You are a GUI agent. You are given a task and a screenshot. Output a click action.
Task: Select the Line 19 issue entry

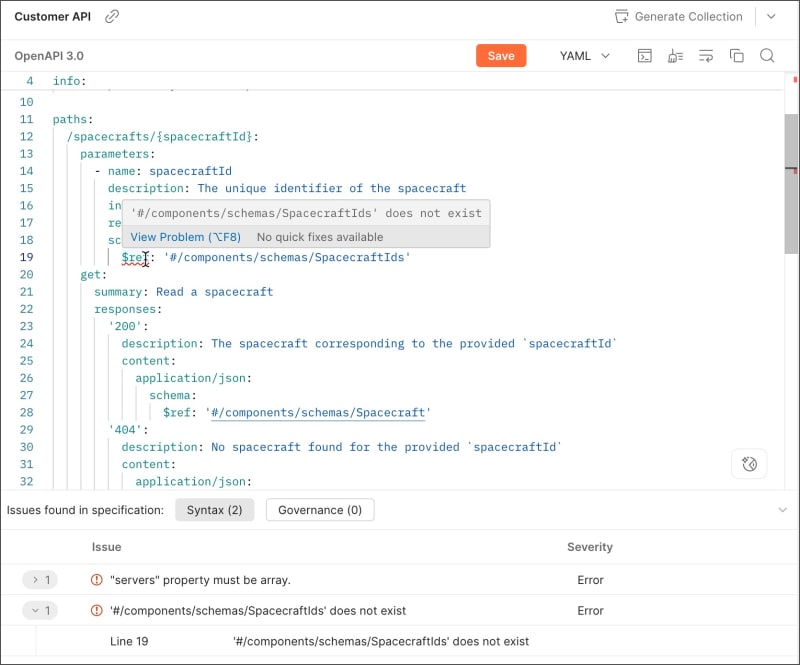tap(129, 641)
